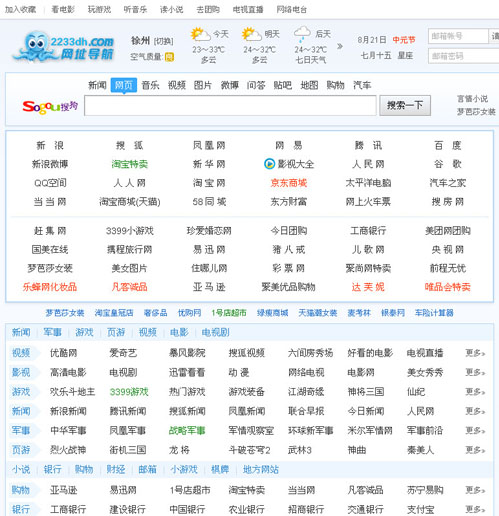Open 网络电台 in top bar

(292, 9)
